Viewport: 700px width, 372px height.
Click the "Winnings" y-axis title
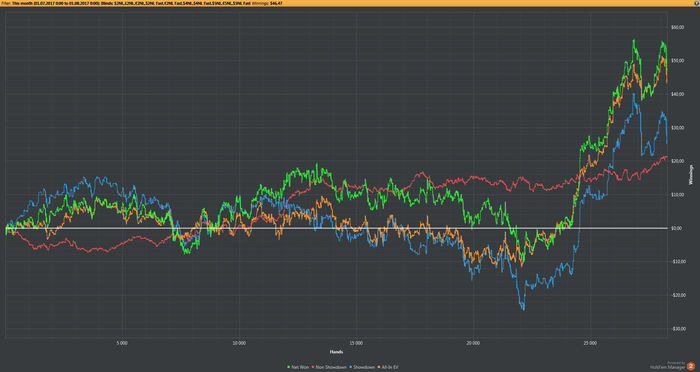(692, 175)
